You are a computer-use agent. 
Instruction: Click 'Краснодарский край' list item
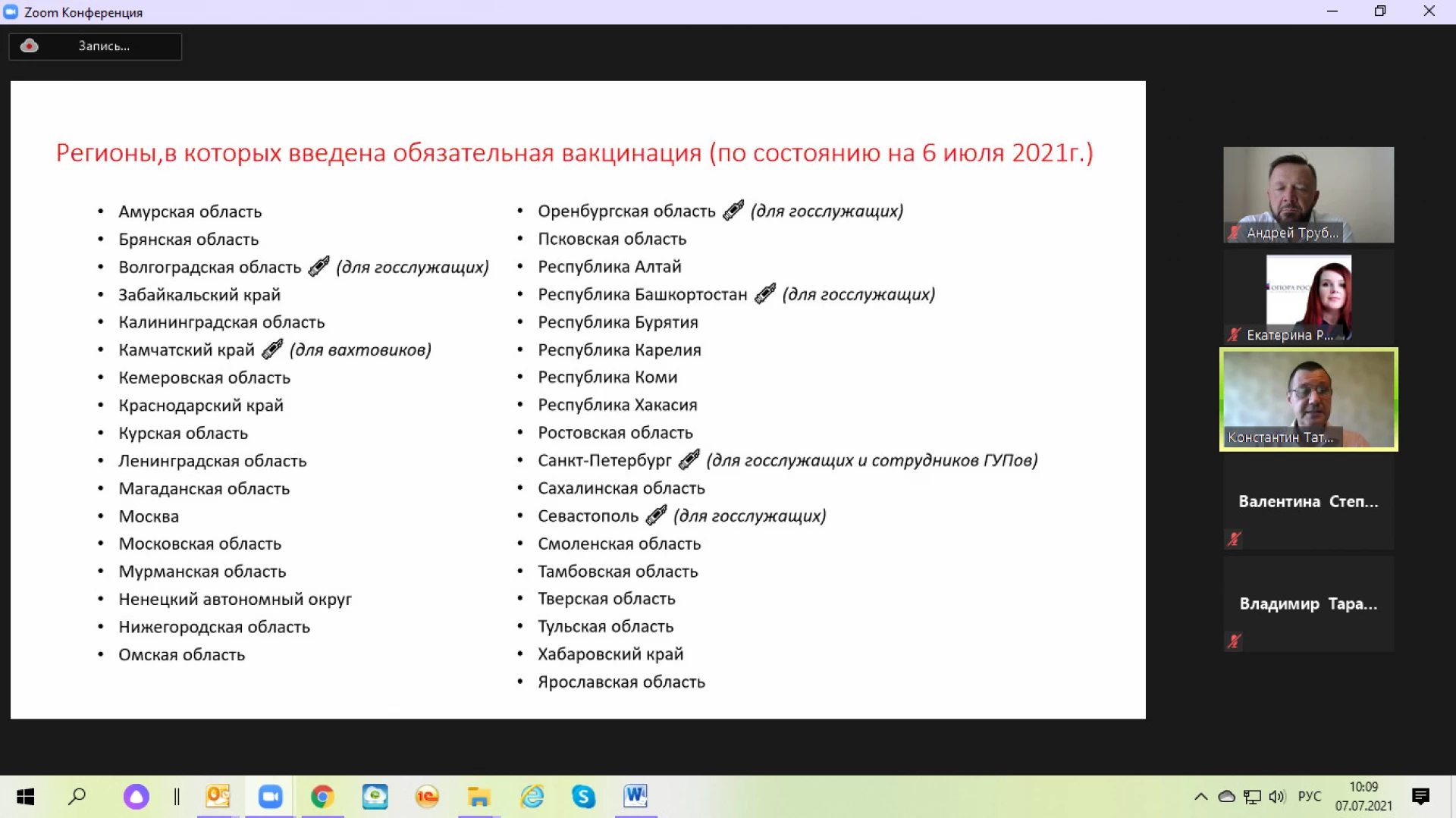201,405
